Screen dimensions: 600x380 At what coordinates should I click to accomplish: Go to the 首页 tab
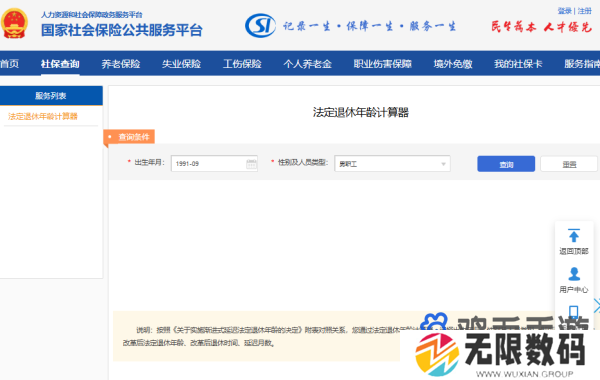pos(9,64)
